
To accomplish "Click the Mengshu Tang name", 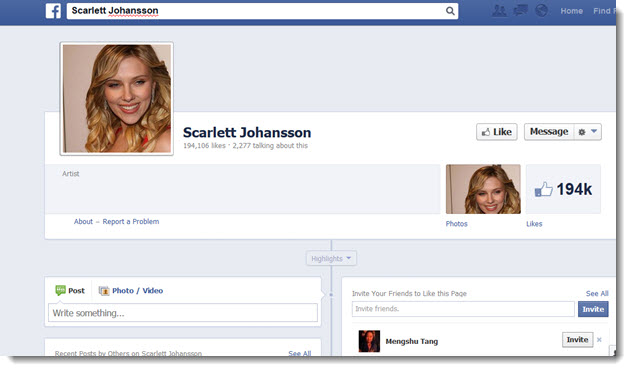I will (x=412, y=341).
